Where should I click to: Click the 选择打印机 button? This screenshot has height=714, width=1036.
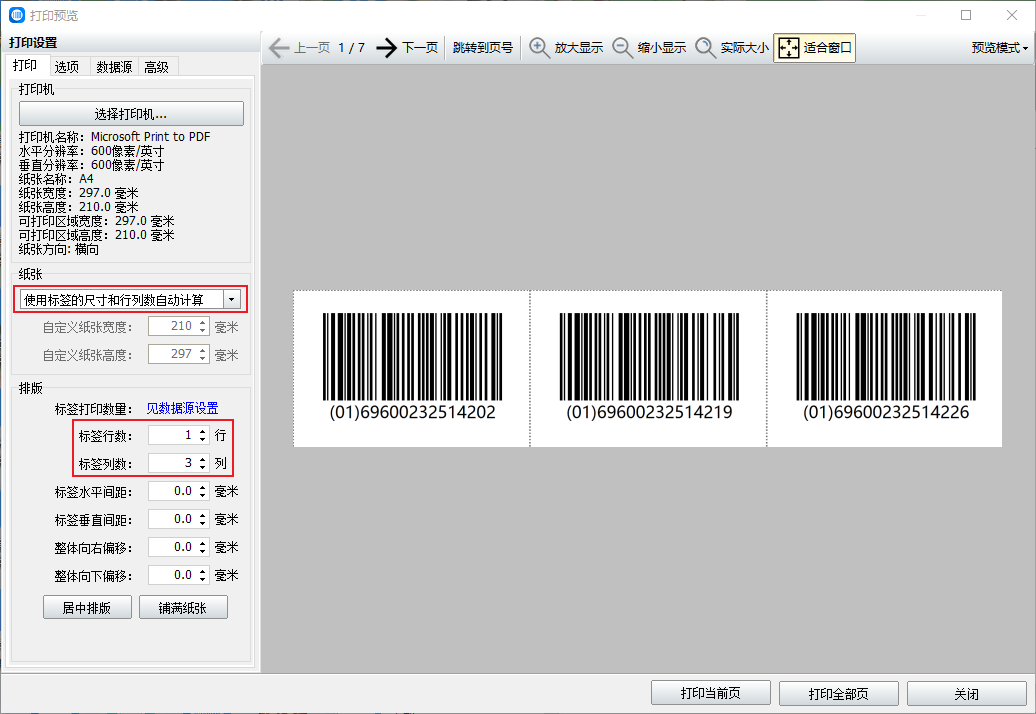(x=131, y=114)
